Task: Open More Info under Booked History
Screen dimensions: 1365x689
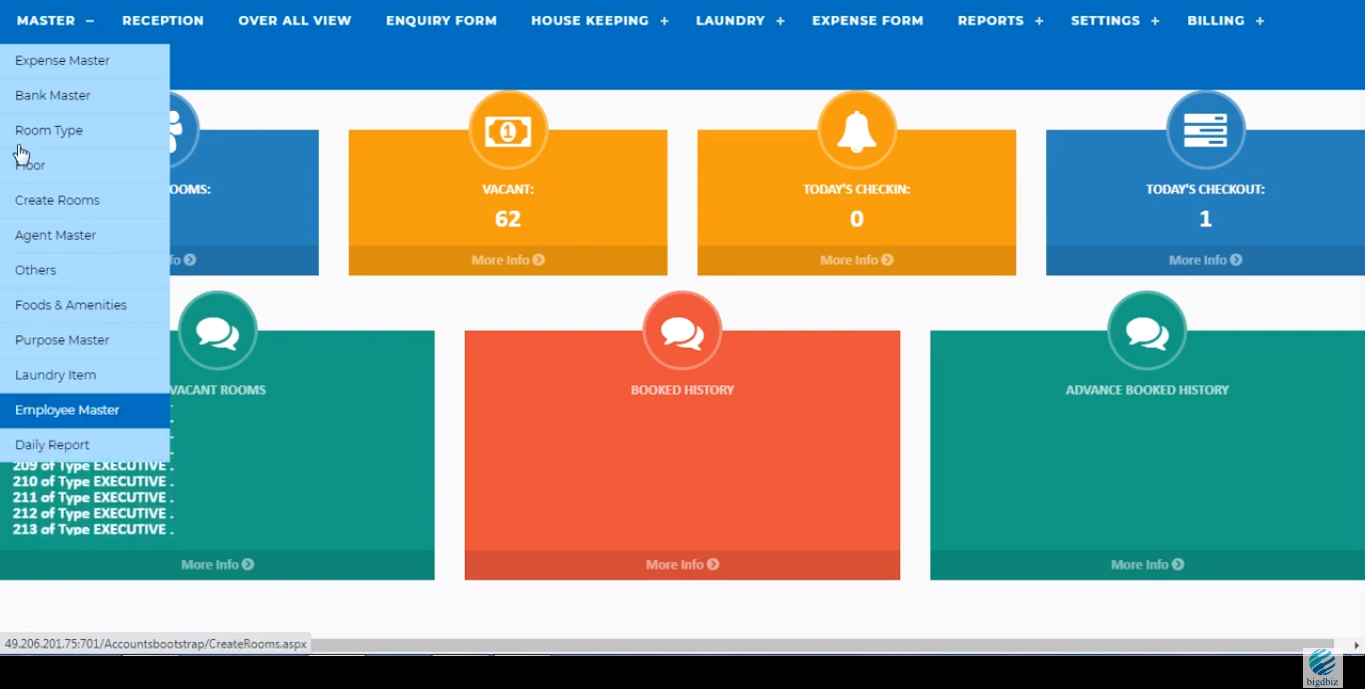Action: point(682,565)
